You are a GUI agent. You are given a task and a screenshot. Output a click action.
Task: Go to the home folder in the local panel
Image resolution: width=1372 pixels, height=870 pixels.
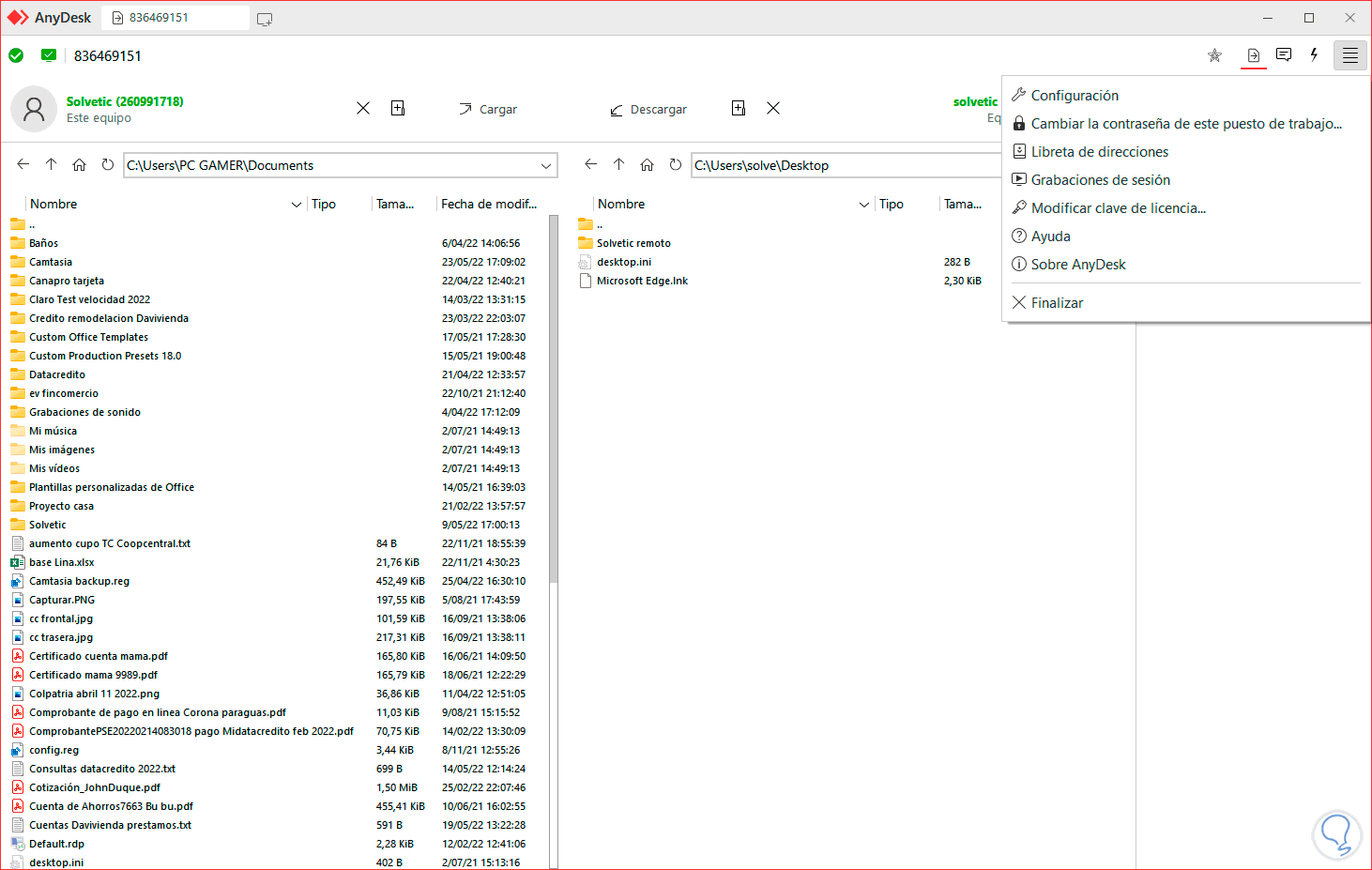(80, 164)
